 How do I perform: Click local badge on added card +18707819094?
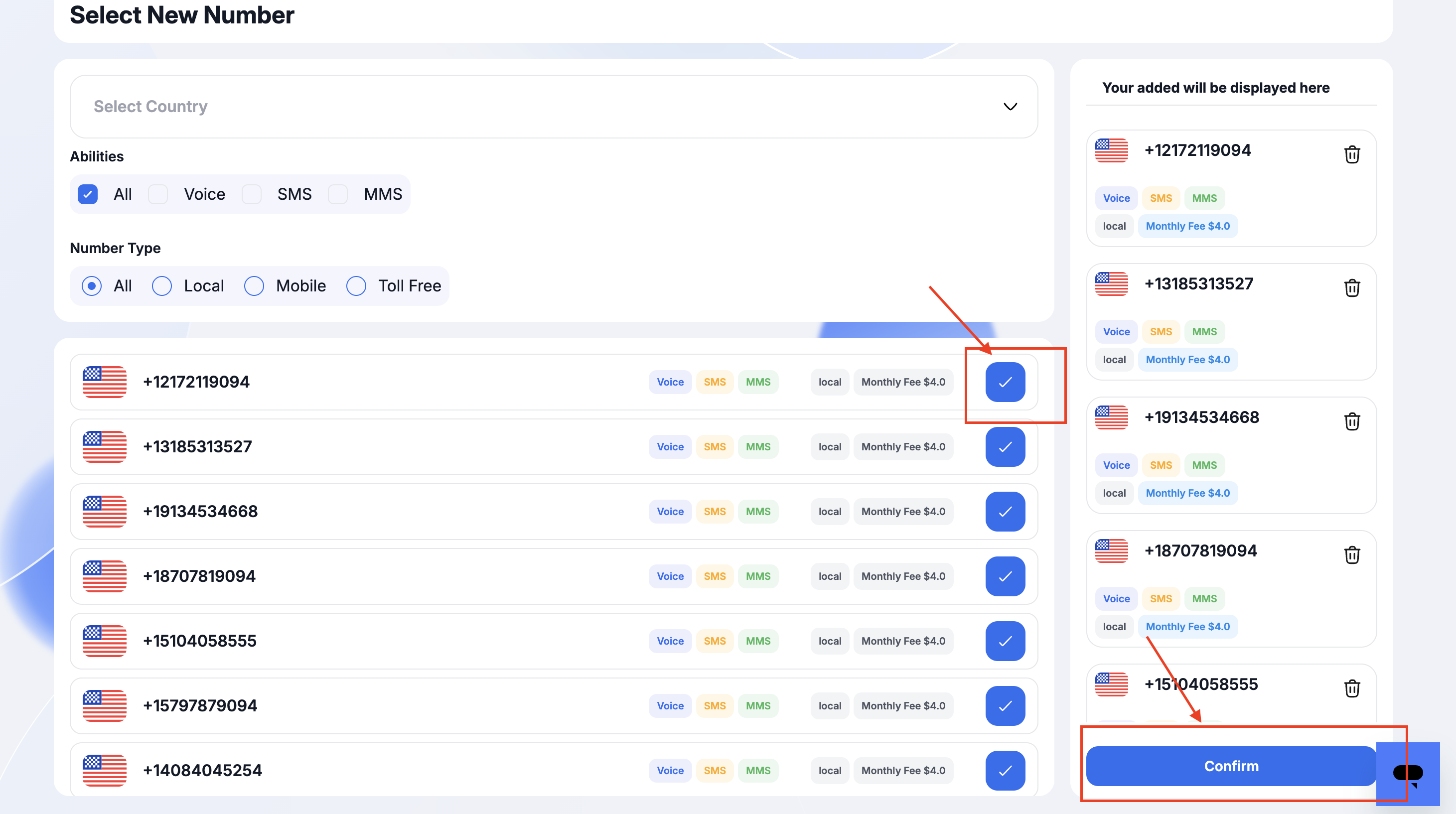point(1114,627)
